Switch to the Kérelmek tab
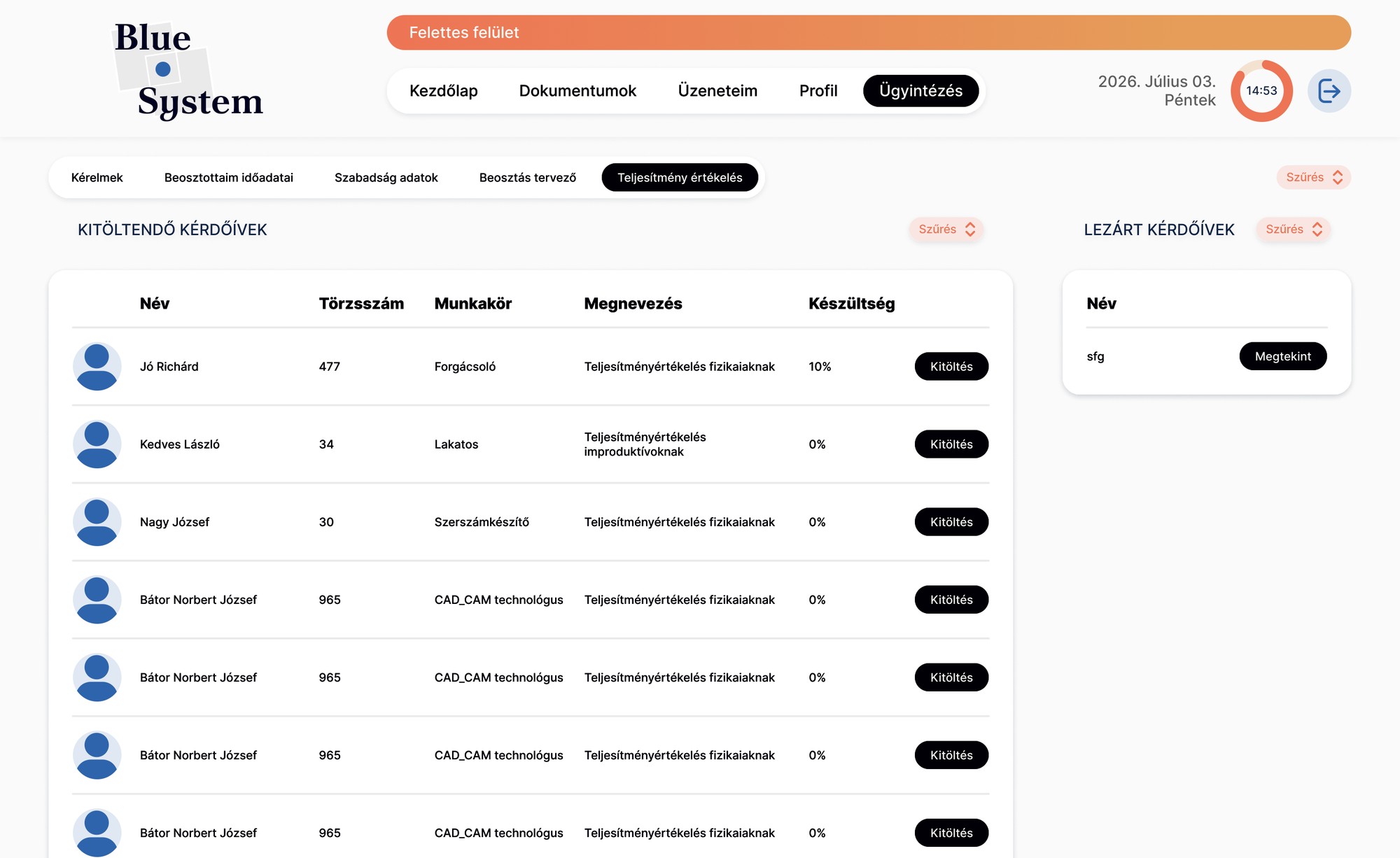 click(97, 178)
